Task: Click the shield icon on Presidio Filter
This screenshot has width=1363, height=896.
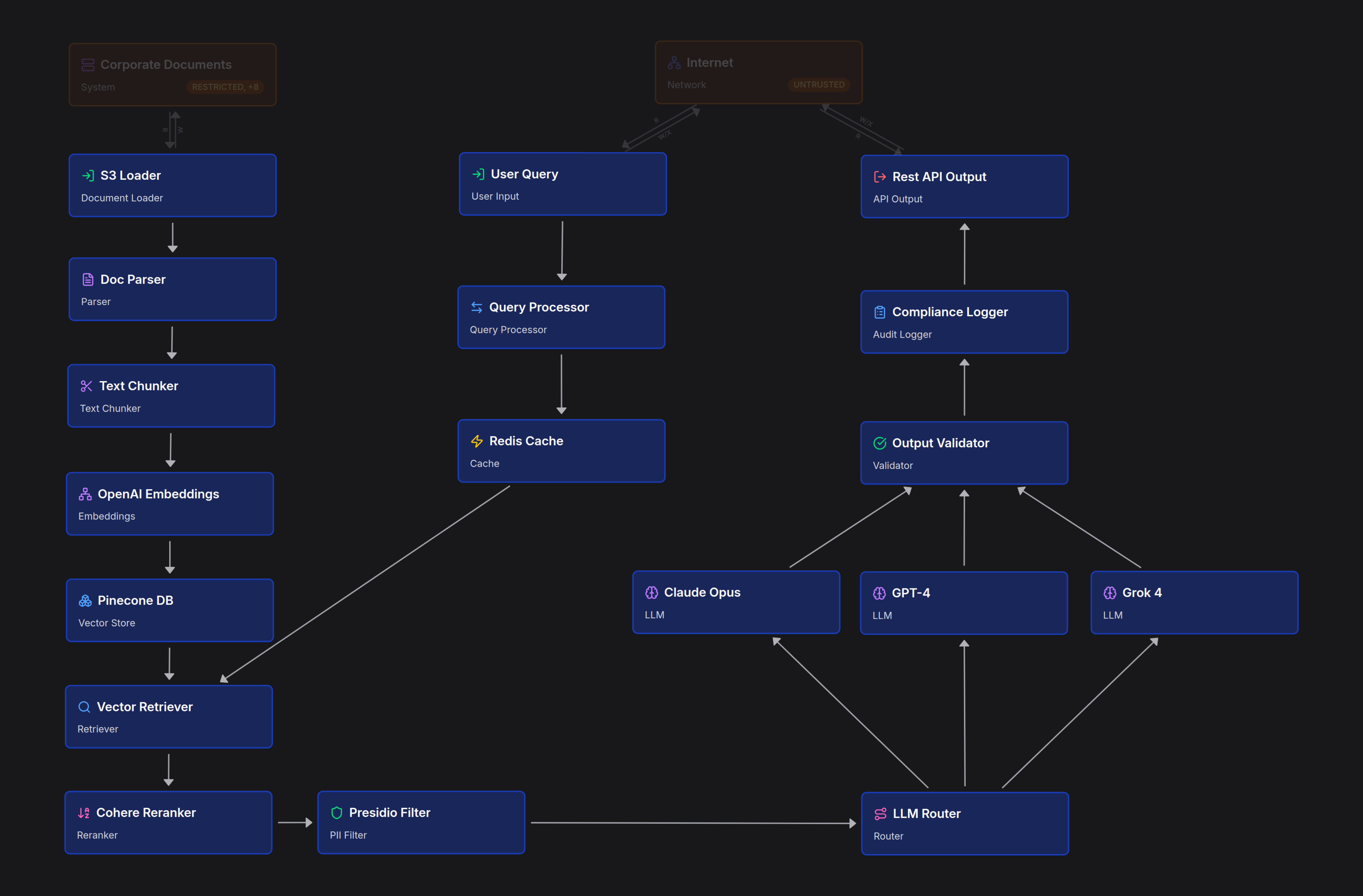Action: pos(337,812)
